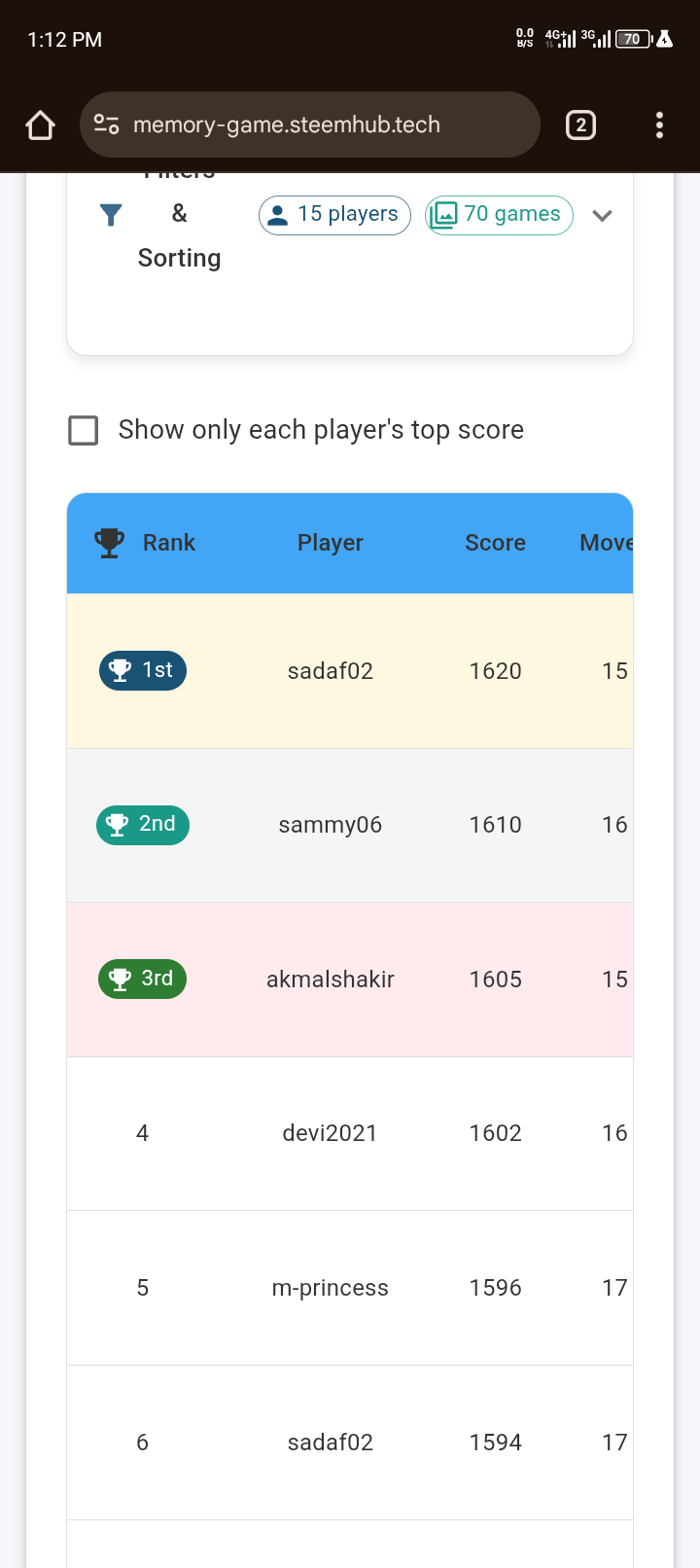Tap the memory-game.steemhub.tech address field
700x1568 pixels.
[x=310, y=125]
